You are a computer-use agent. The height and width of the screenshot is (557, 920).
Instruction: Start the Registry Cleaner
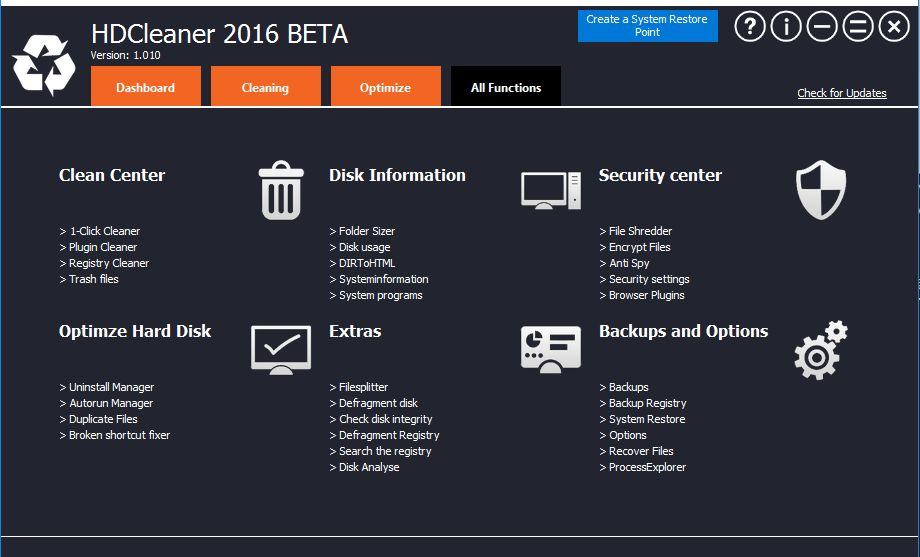click(104, 263)
